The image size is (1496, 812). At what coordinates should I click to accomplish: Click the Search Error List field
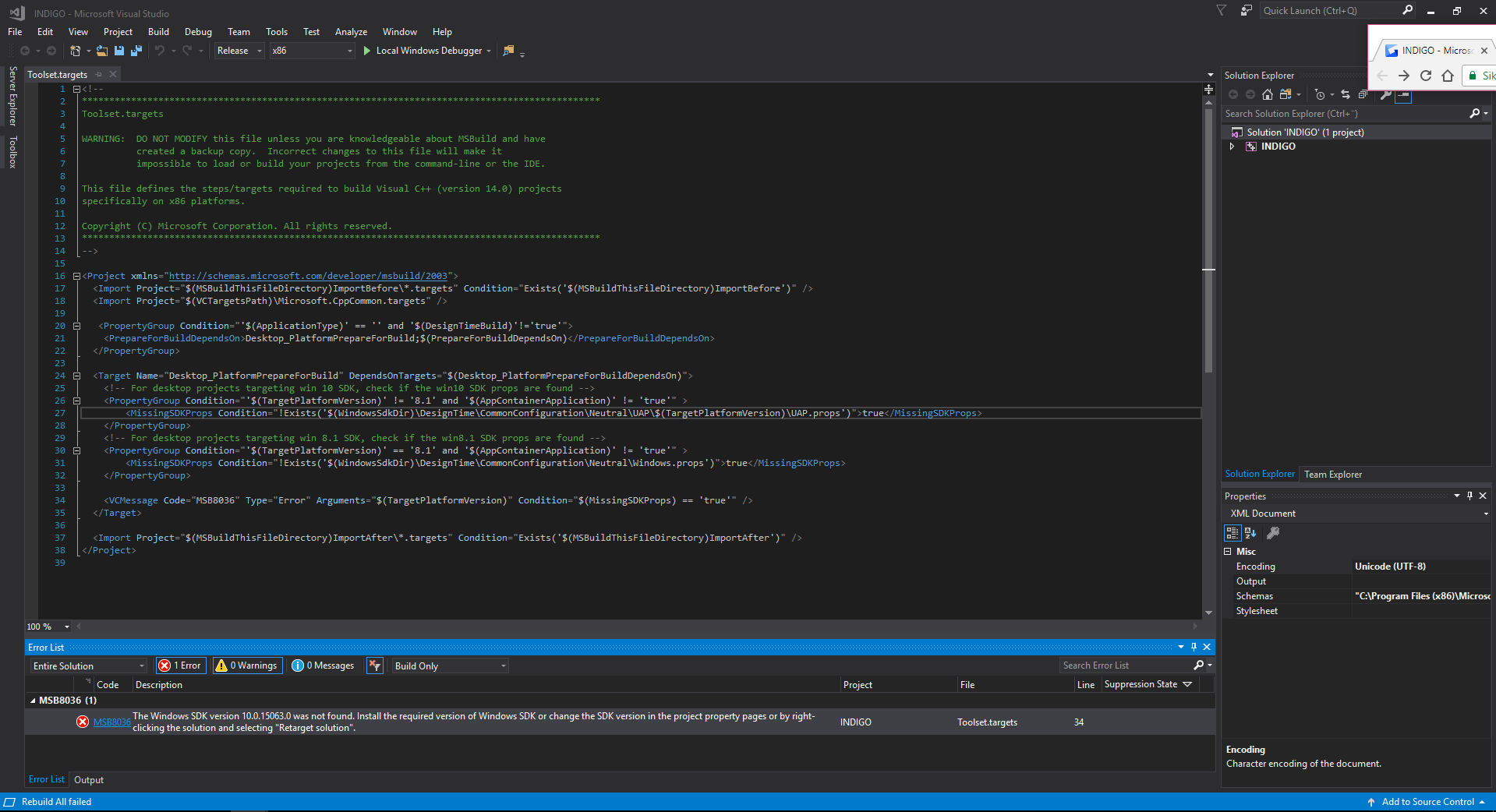1126,665
